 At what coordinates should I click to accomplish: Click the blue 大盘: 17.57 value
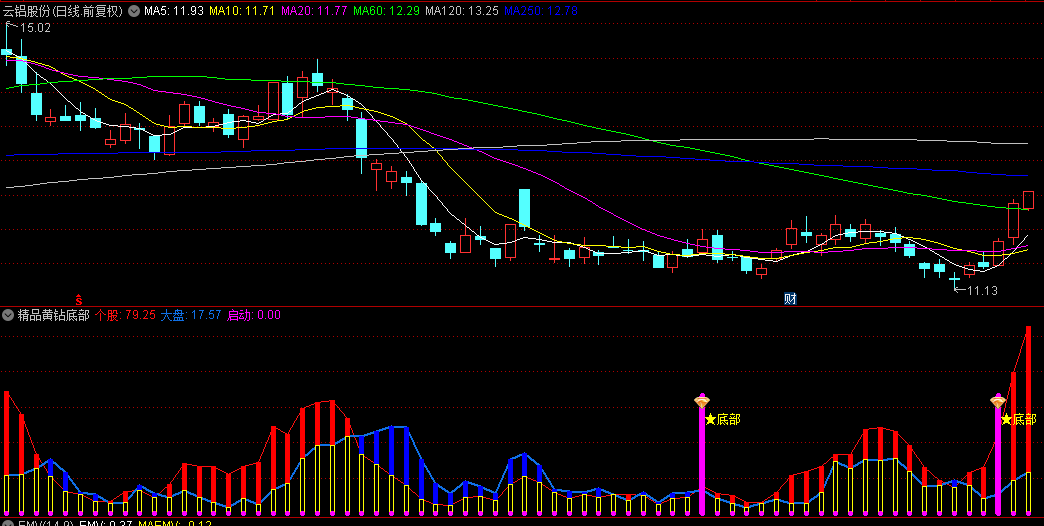pyautogui.click(x=190, y=315)
